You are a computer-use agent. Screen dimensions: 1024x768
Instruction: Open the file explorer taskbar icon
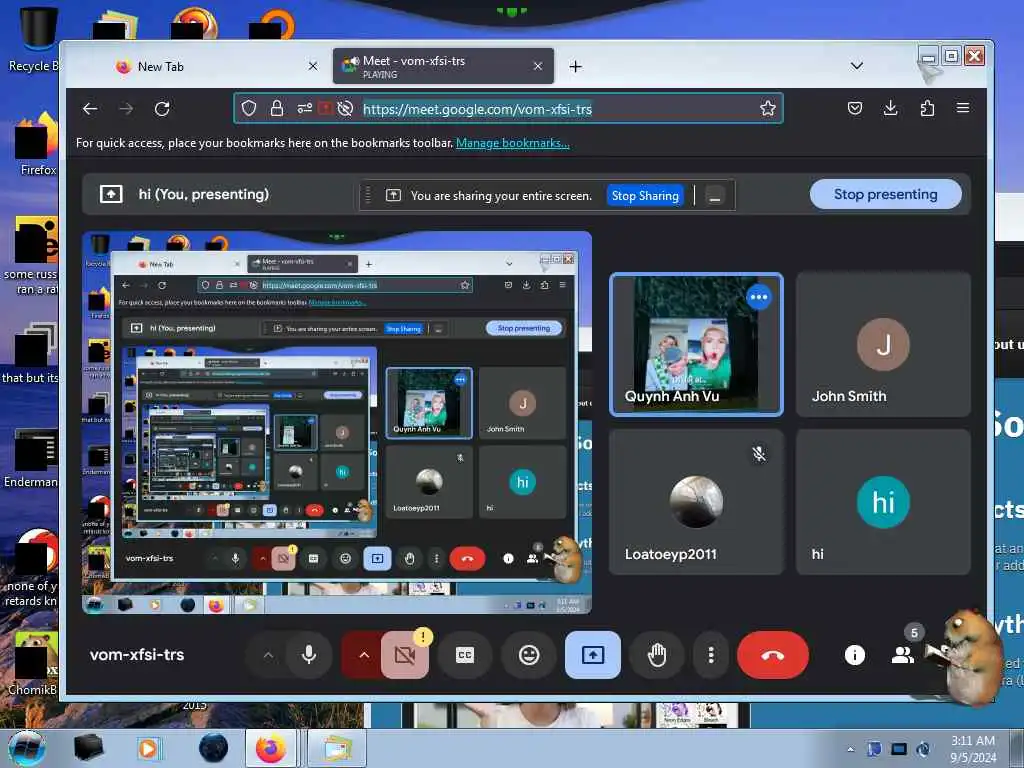335,748
